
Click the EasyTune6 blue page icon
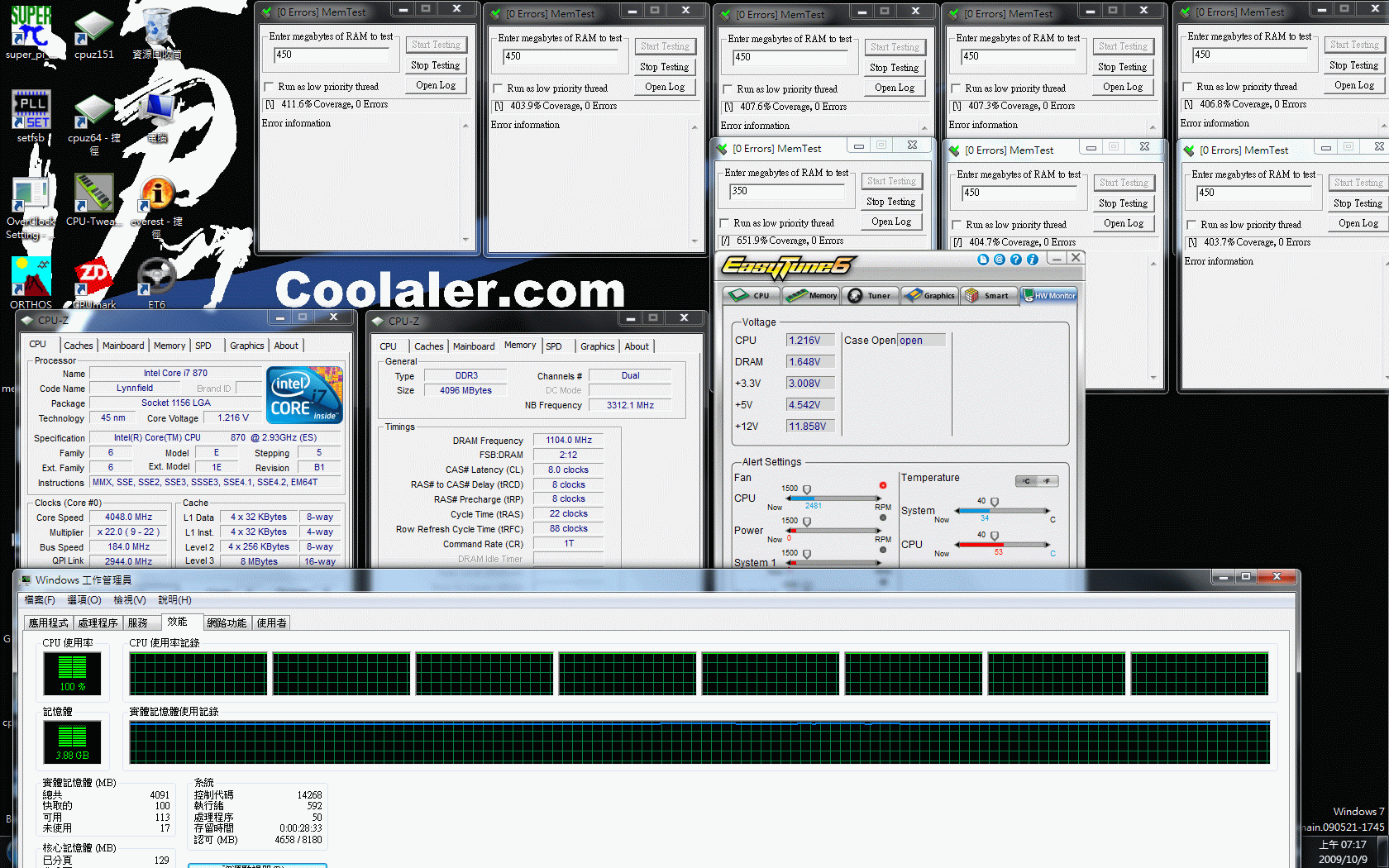[x=983, y=260]
